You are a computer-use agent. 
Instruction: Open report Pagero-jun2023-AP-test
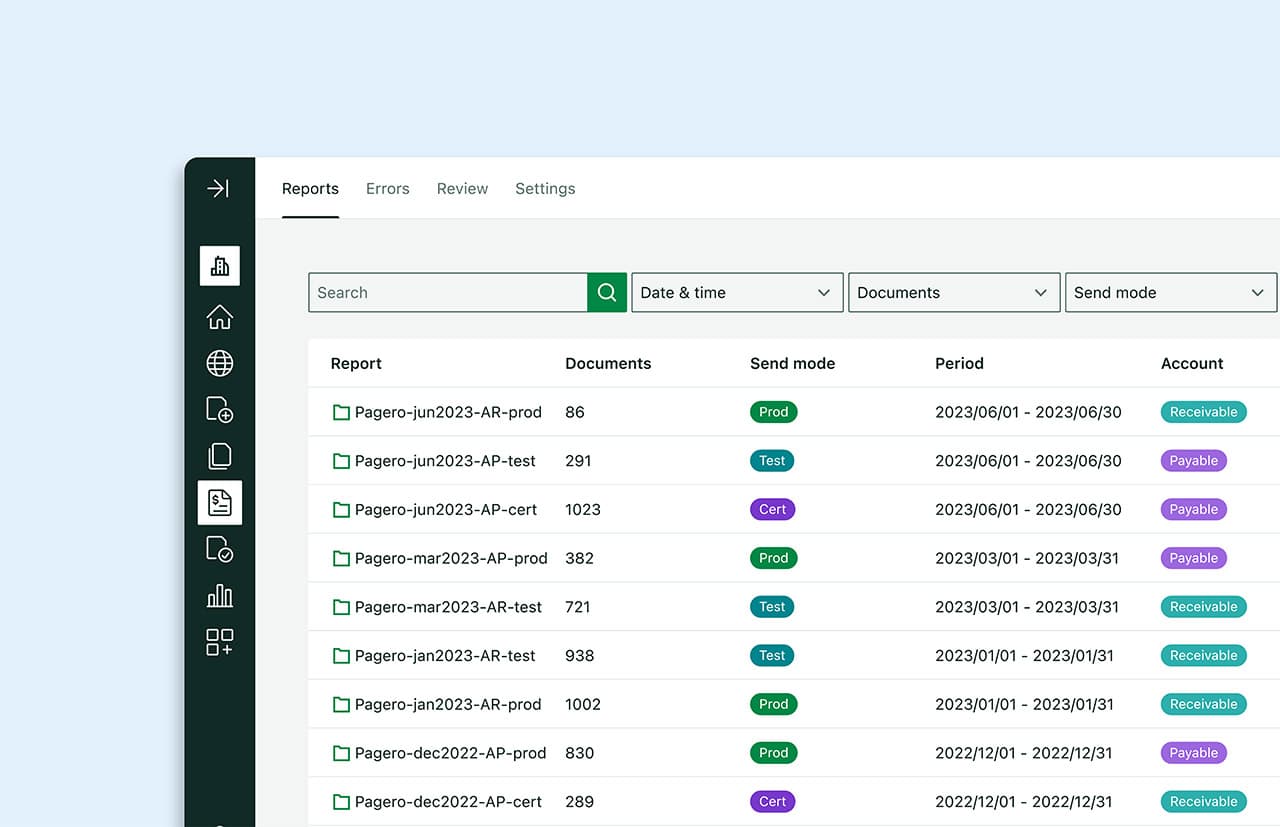tap(445, 461)
